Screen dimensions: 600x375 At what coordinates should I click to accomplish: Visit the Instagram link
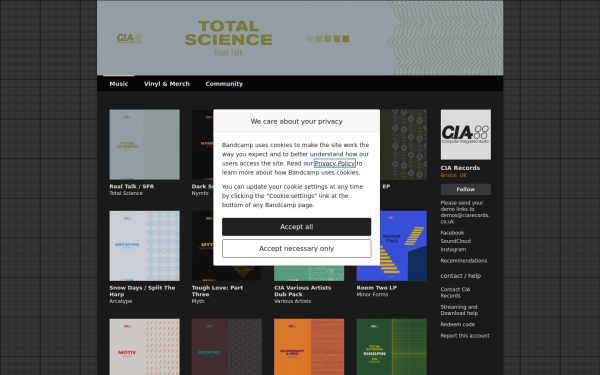click(x=453, y=249)
